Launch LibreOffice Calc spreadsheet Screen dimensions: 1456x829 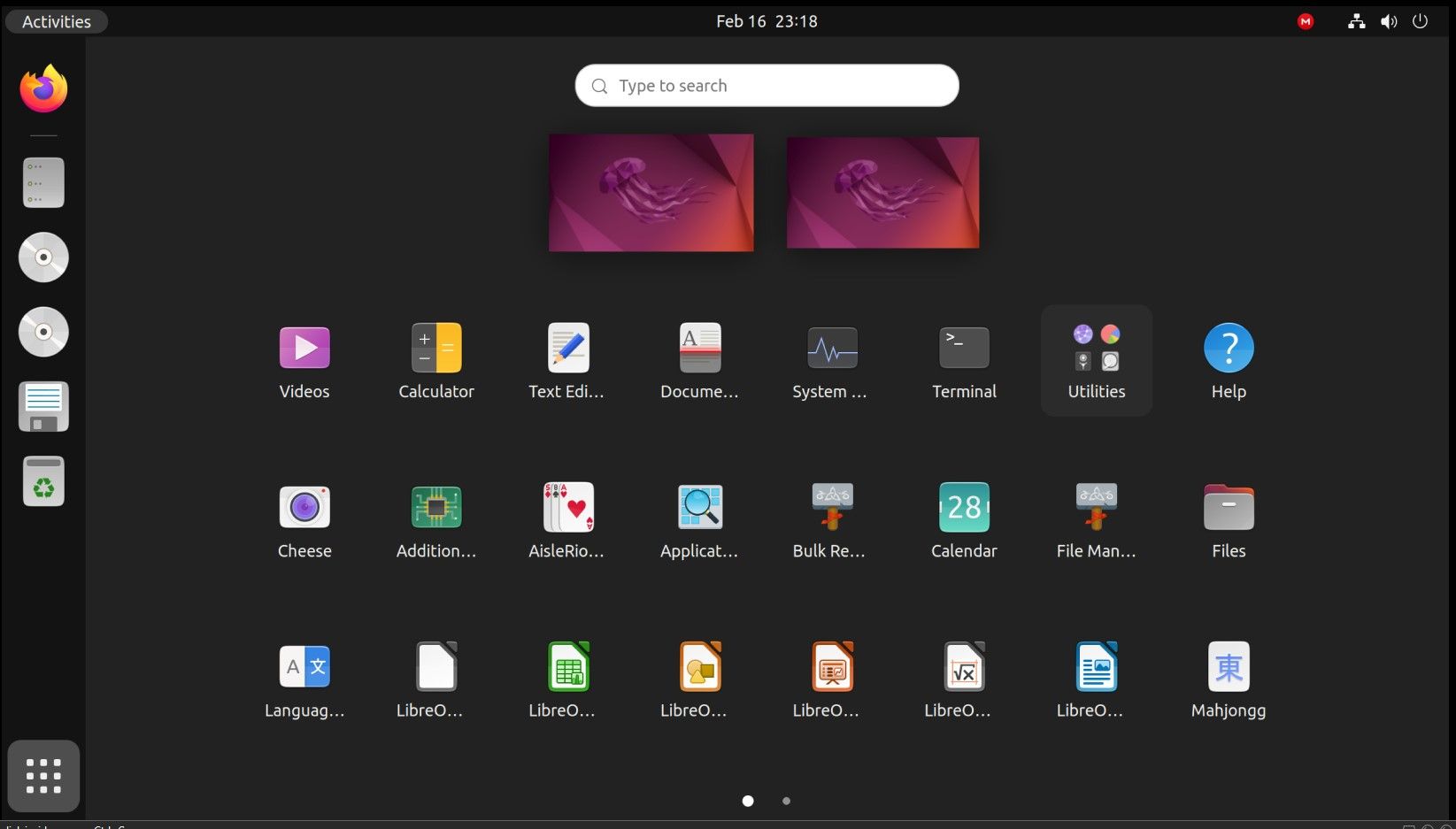pyautogui.click(x=567, y=666)
